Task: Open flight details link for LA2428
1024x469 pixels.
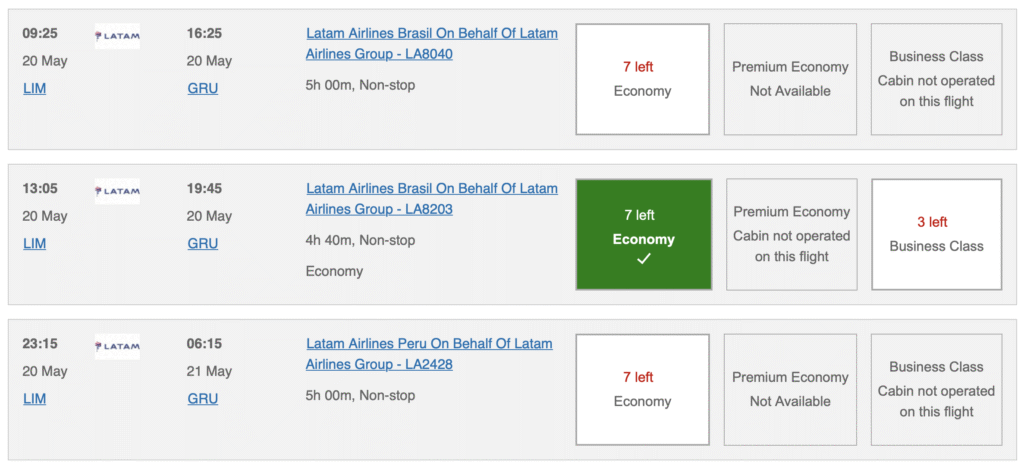Action: click(x=428, y=354)
